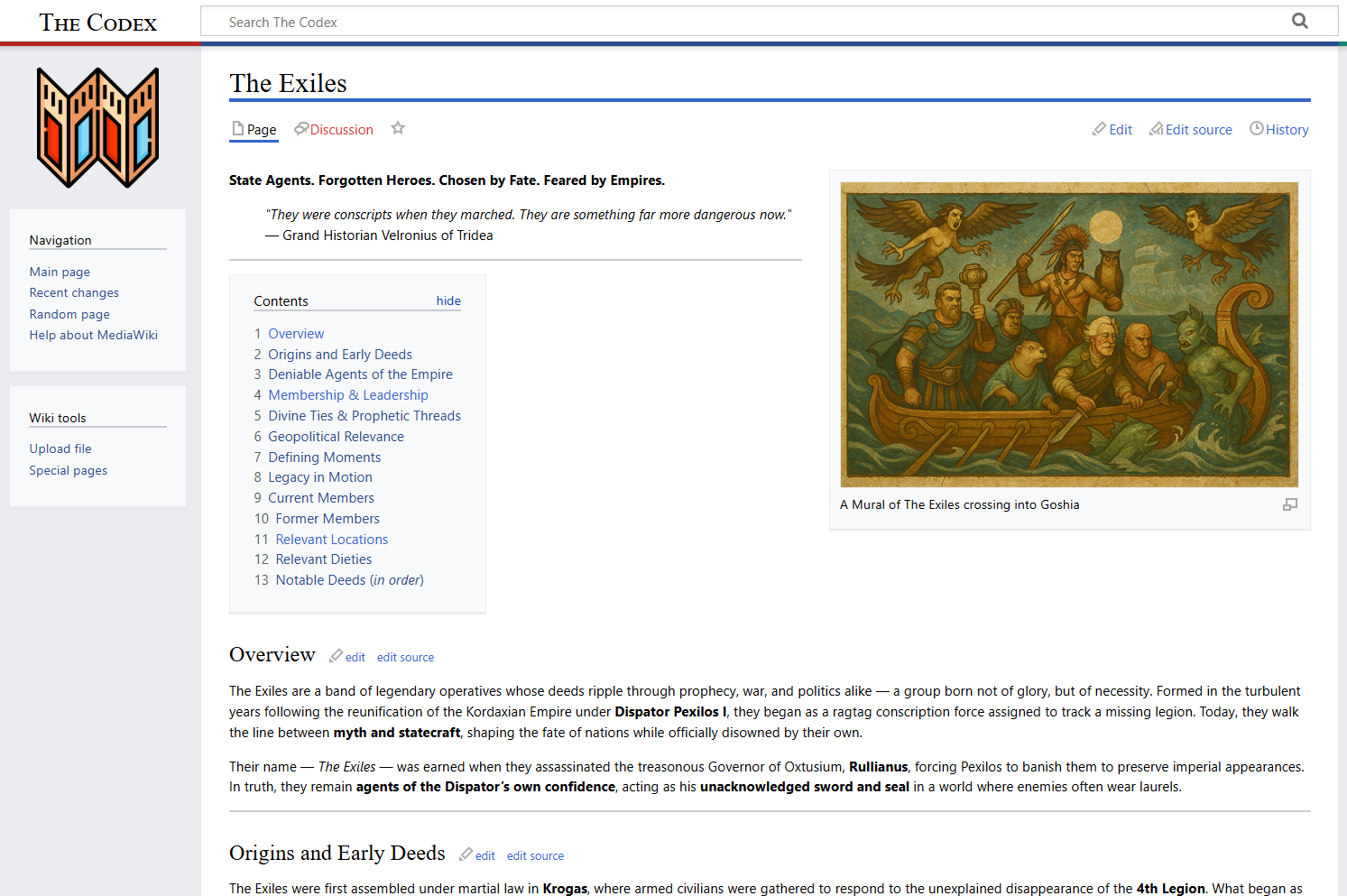Click into the Search The Codex field
1347x896 pixels.
coord(740,22)
